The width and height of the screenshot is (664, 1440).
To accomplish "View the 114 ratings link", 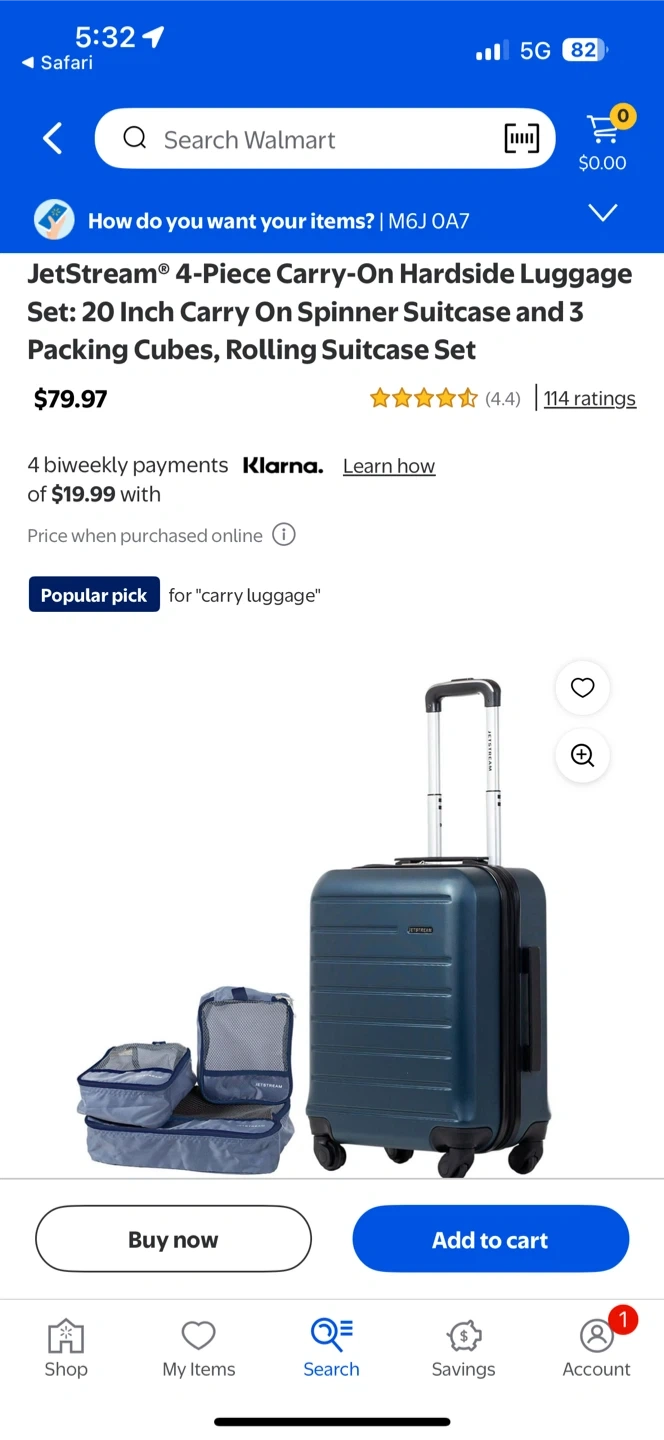I will (x=590, y=398).
